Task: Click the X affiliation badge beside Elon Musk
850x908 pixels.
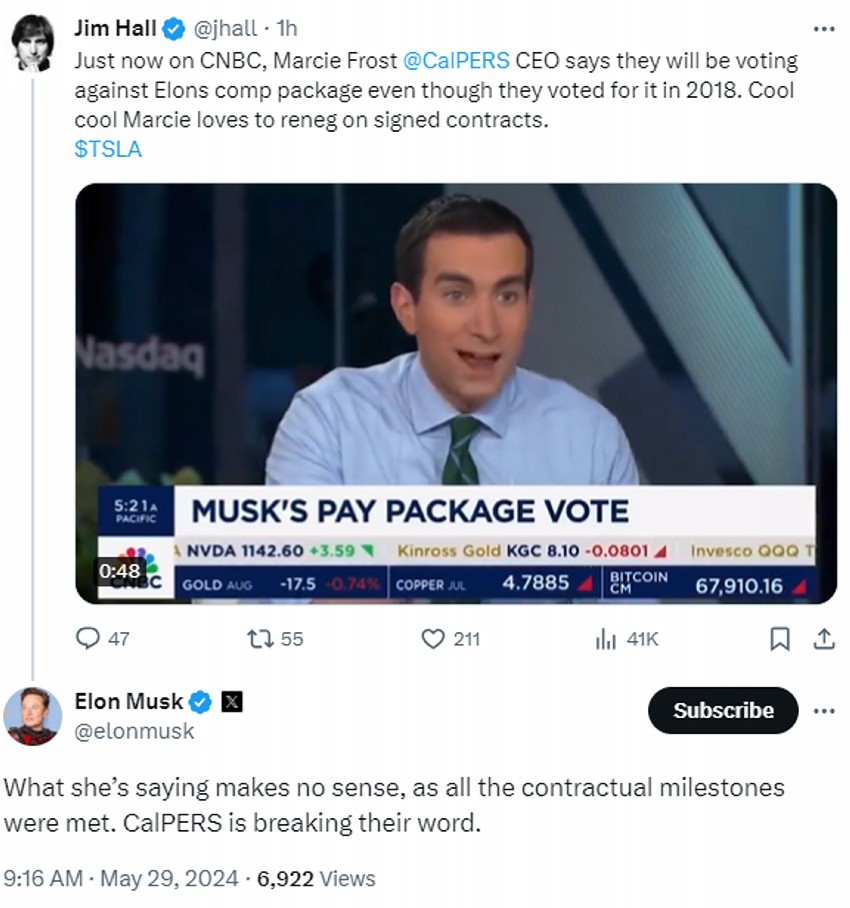Action: [231, 702]
